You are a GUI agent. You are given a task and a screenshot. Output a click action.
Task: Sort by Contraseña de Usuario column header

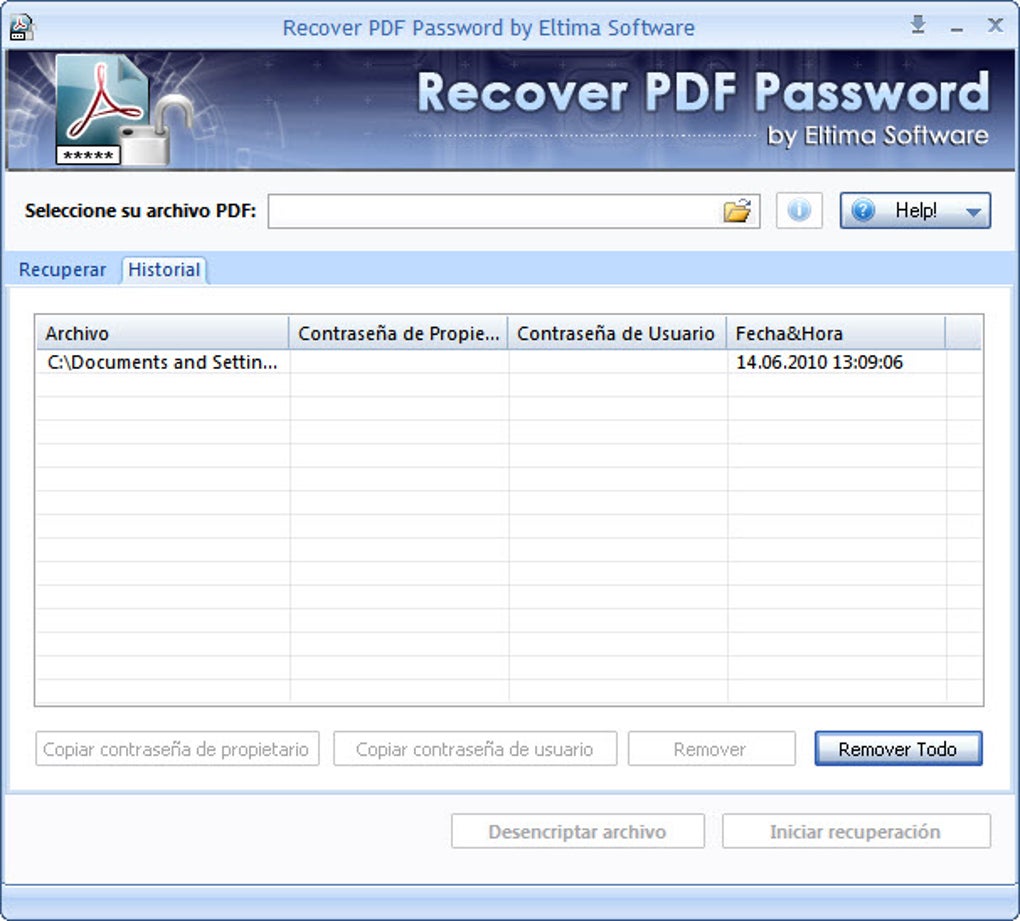[x=617, y=333]
